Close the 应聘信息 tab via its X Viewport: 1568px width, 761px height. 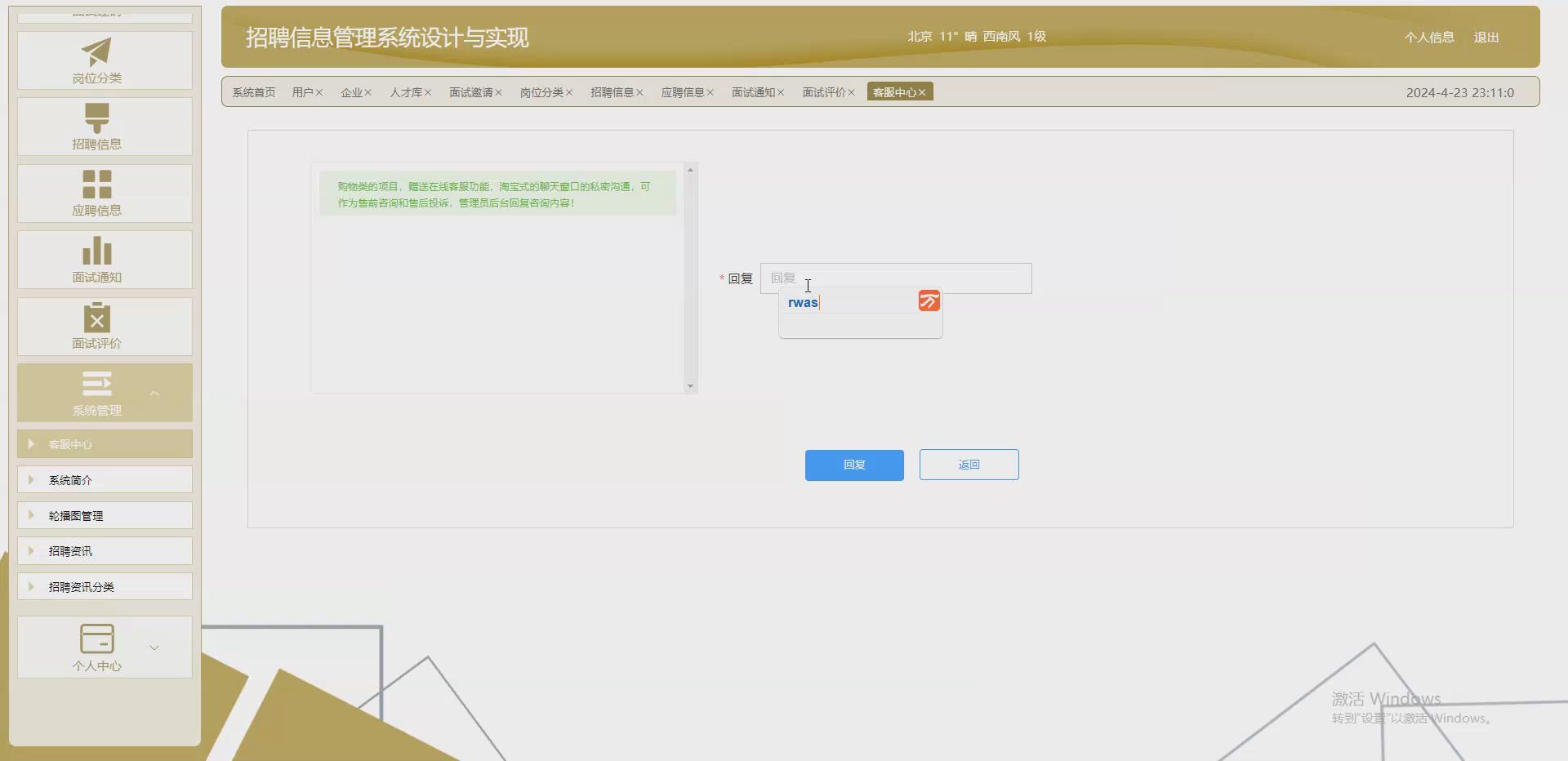click(710, 92)
